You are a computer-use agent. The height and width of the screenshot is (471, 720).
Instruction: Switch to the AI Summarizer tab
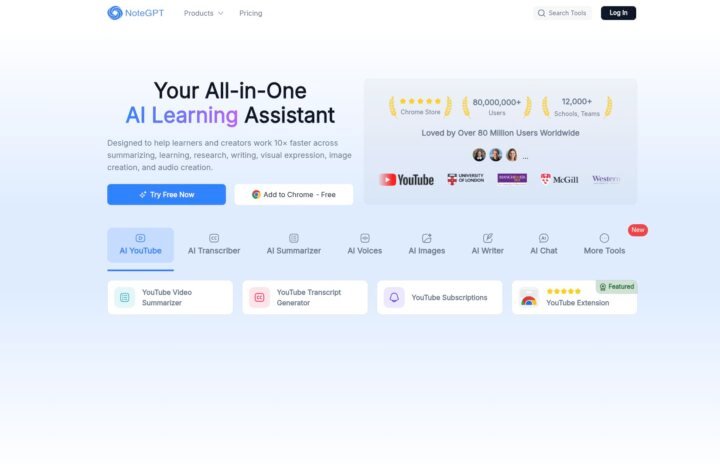[x=294, y=245]
